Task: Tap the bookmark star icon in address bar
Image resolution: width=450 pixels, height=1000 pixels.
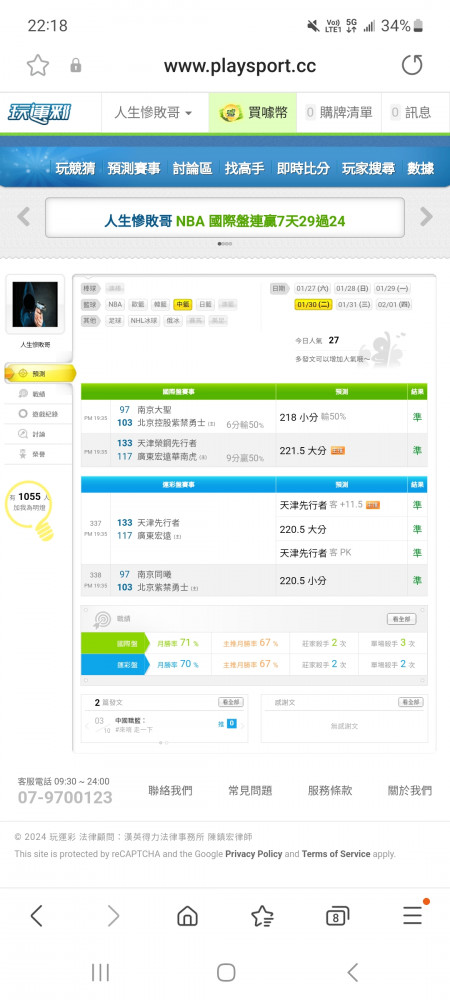Action: coord(38,66)
